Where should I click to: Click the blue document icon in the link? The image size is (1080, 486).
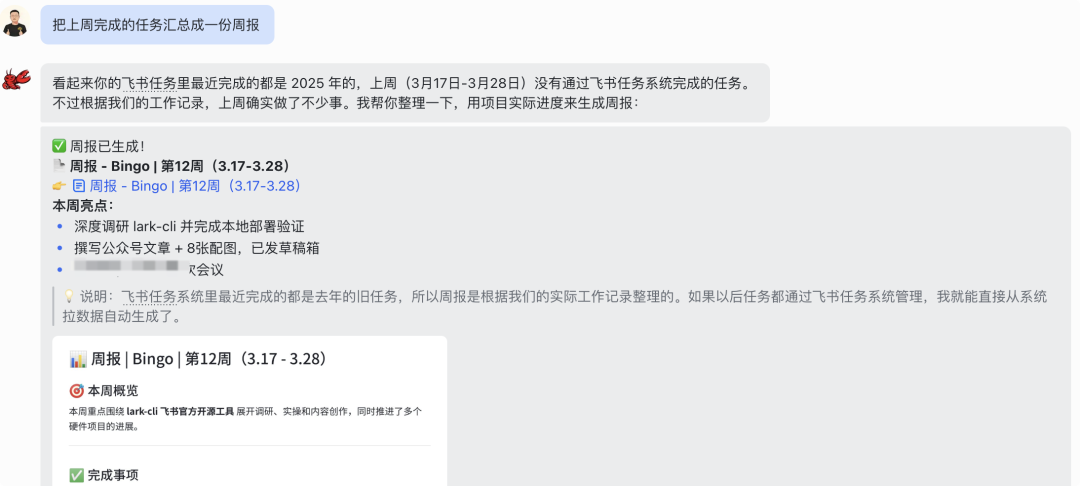[x=79, y=186]
